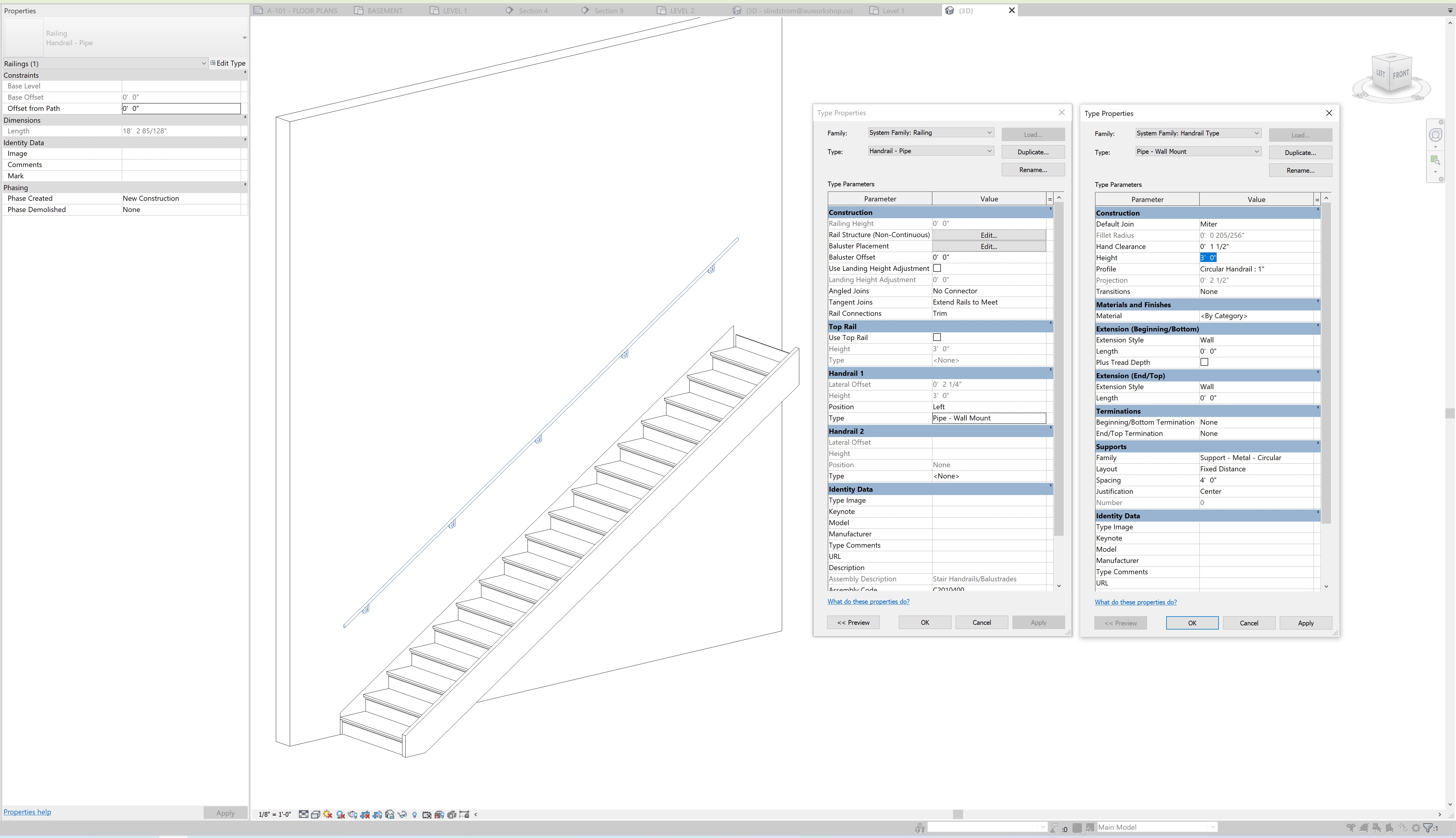Show Crop Region icon in view bar
The height and width of the screenshot is (838, 1456).
tap(378, 814)
